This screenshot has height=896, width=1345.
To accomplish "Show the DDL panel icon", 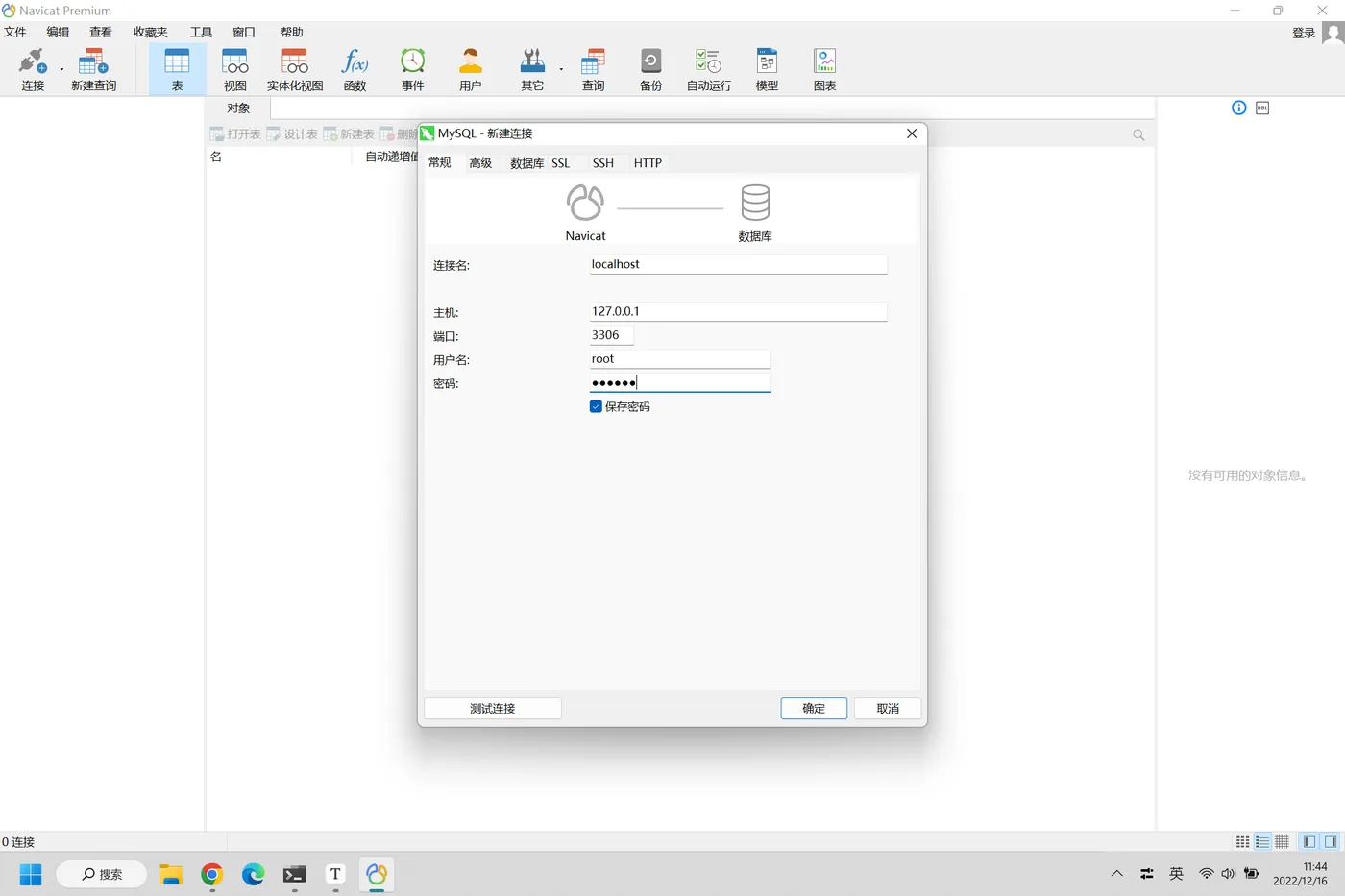I will (1262, 108).
